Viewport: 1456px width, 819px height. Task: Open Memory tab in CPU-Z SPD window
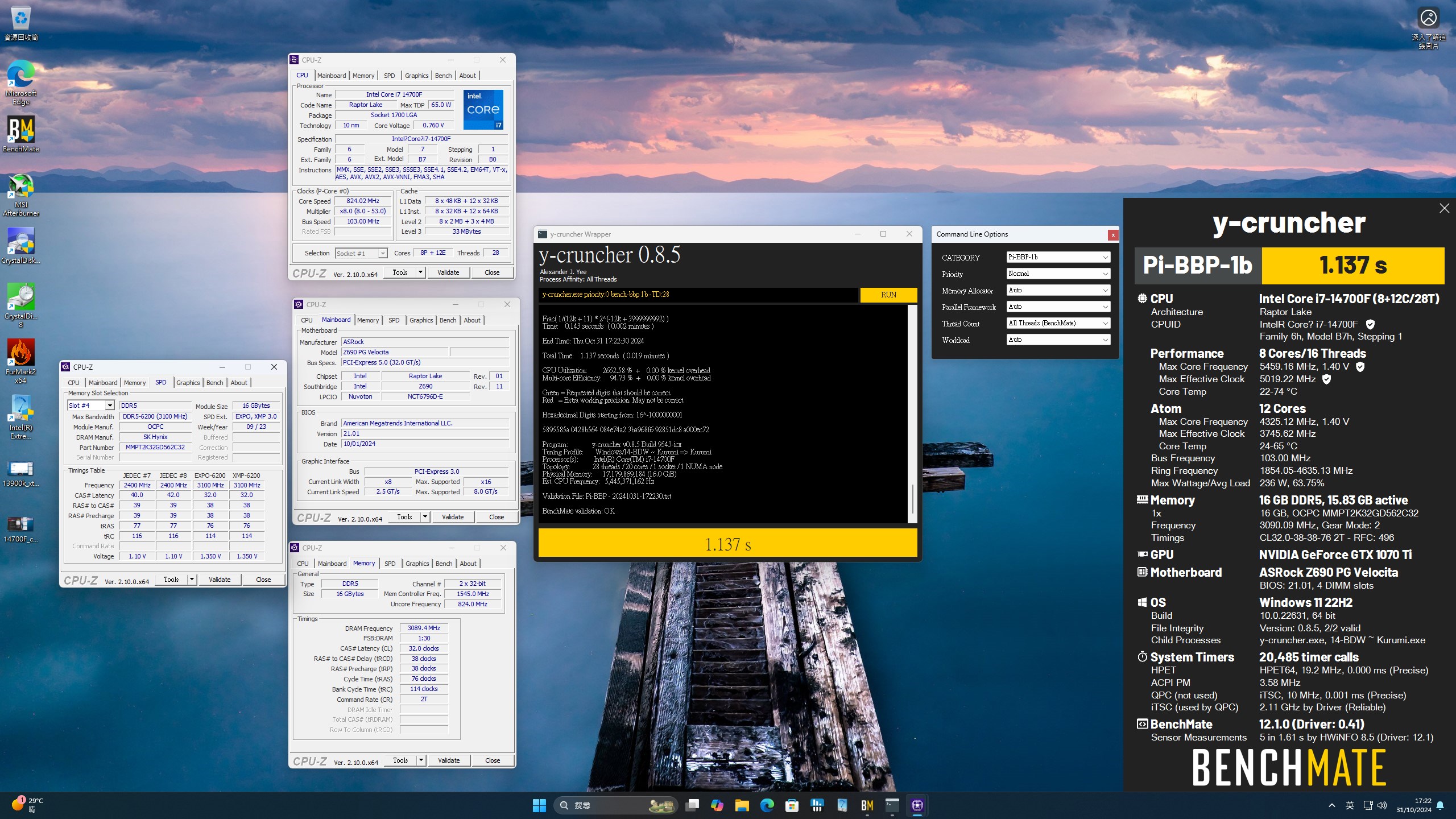(x=135, y=383)
